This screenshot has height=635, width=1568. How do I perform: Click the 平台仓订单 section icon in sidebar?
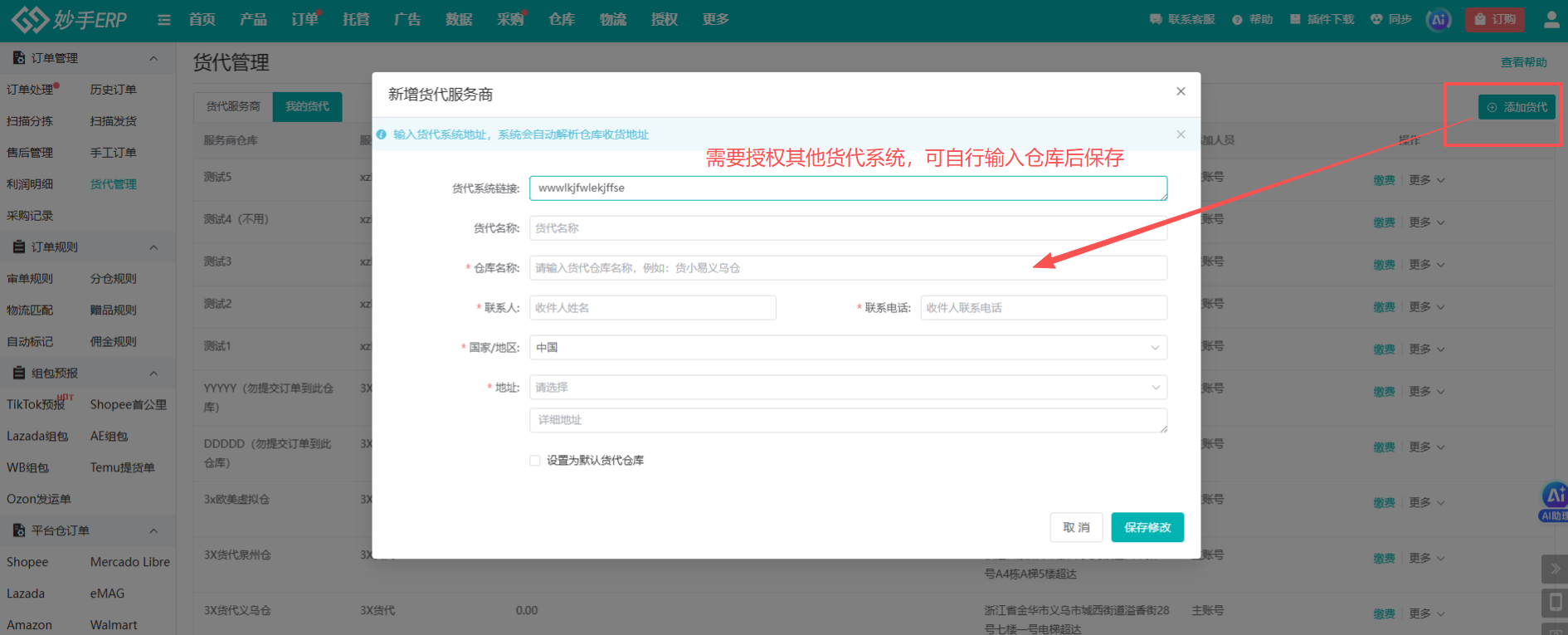19,530
